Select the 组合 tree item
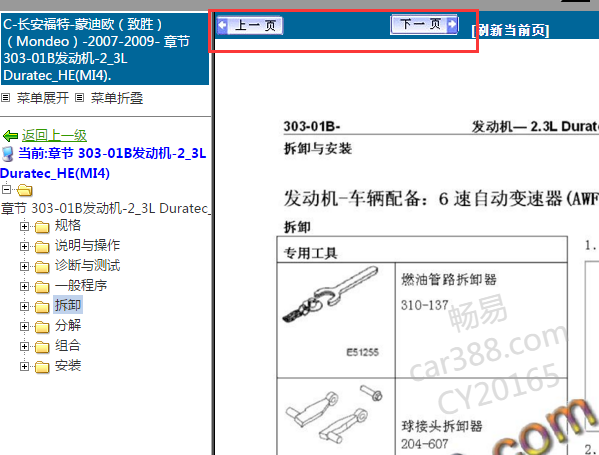 coord(68,345)
